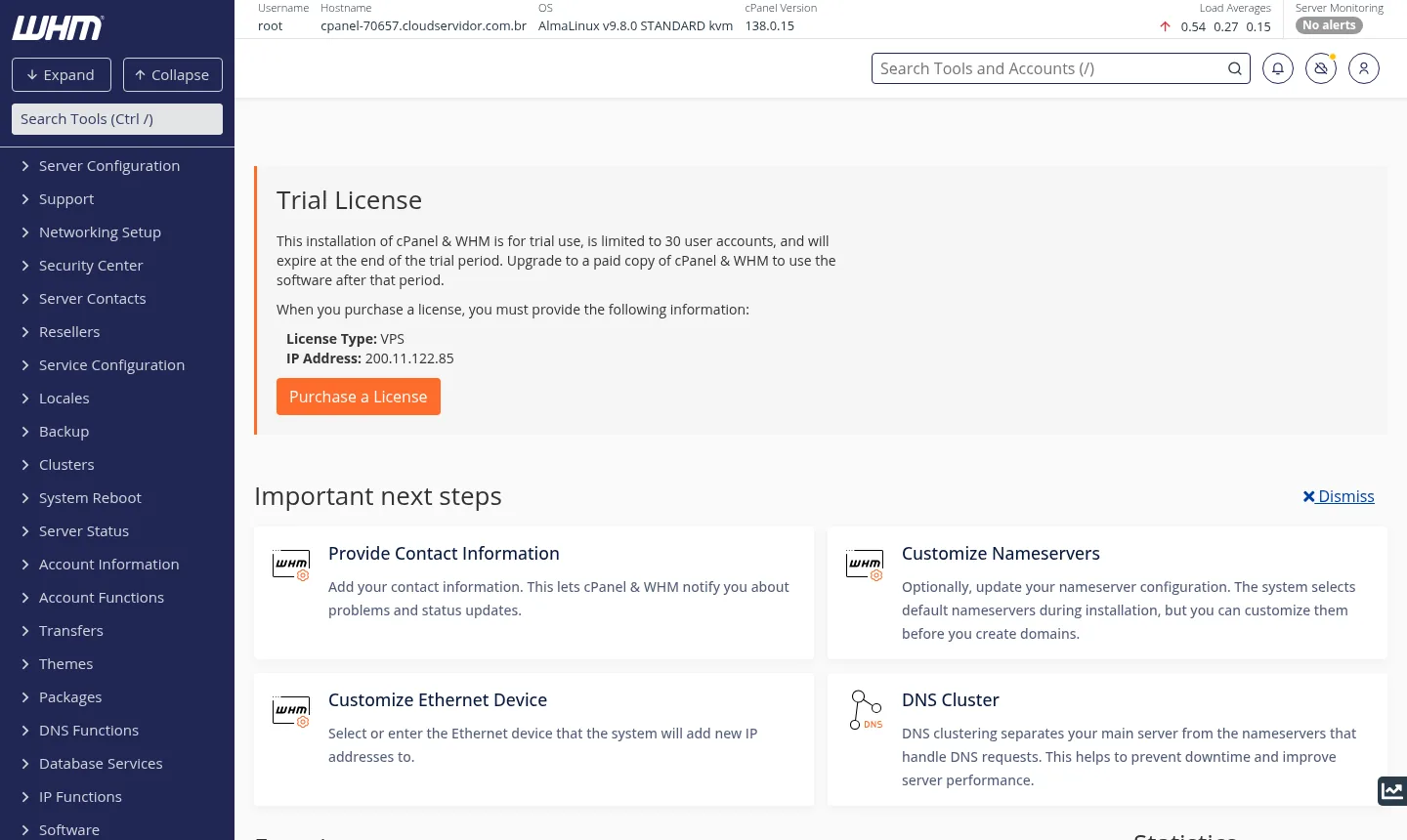Viewport: 1407px width, 840px height.
Task: Open IP Functions section
Action: point(117,797)
